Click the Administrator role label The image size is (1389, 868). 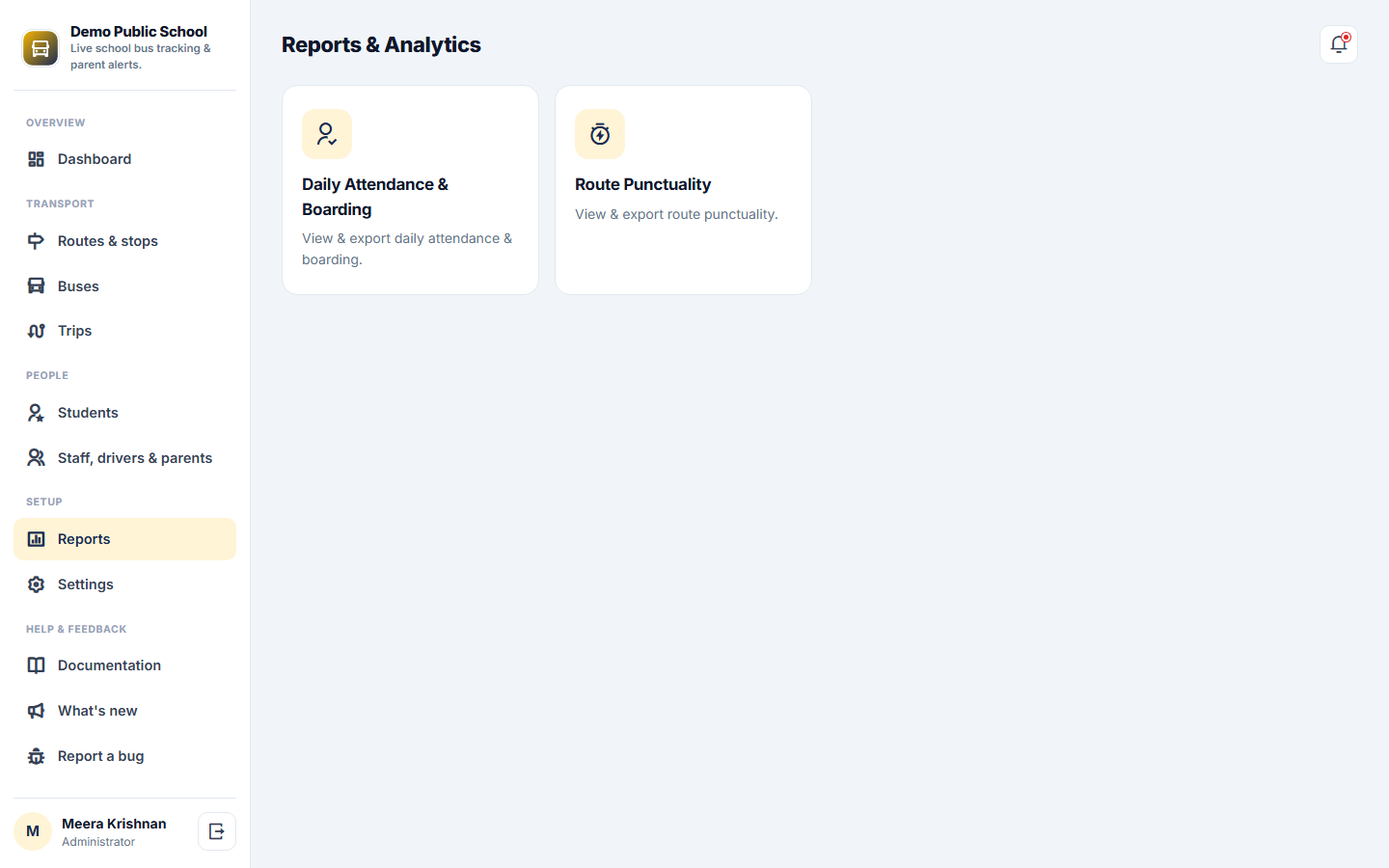coord(98,842)
